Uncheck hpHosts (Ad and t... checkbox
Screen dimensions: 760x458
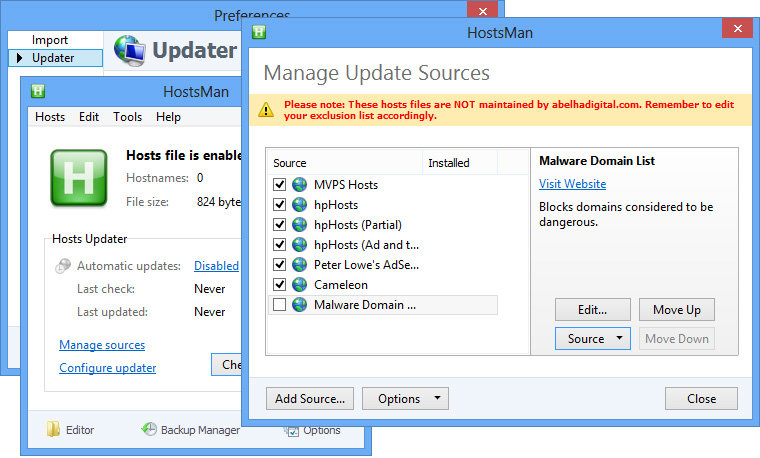click(279, 245)
